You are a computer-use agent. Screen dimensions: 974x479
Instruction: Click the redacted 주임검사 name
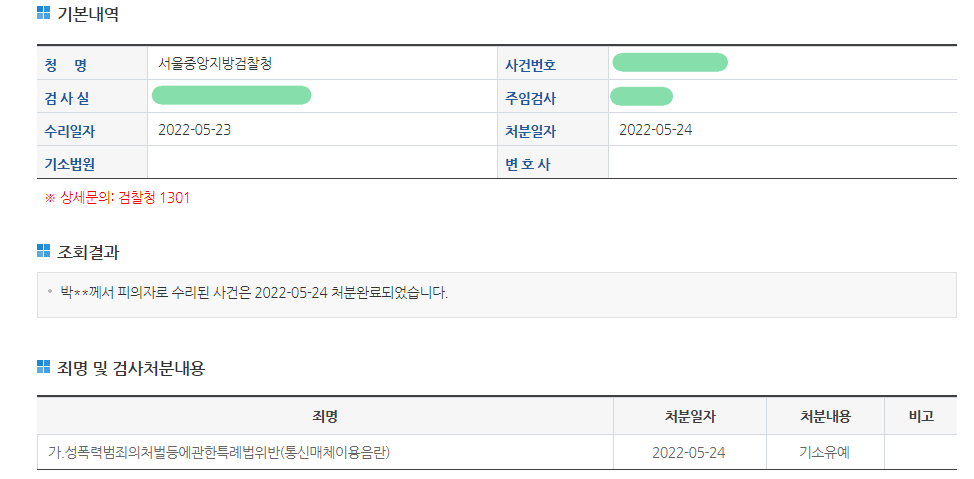[641, 96]
